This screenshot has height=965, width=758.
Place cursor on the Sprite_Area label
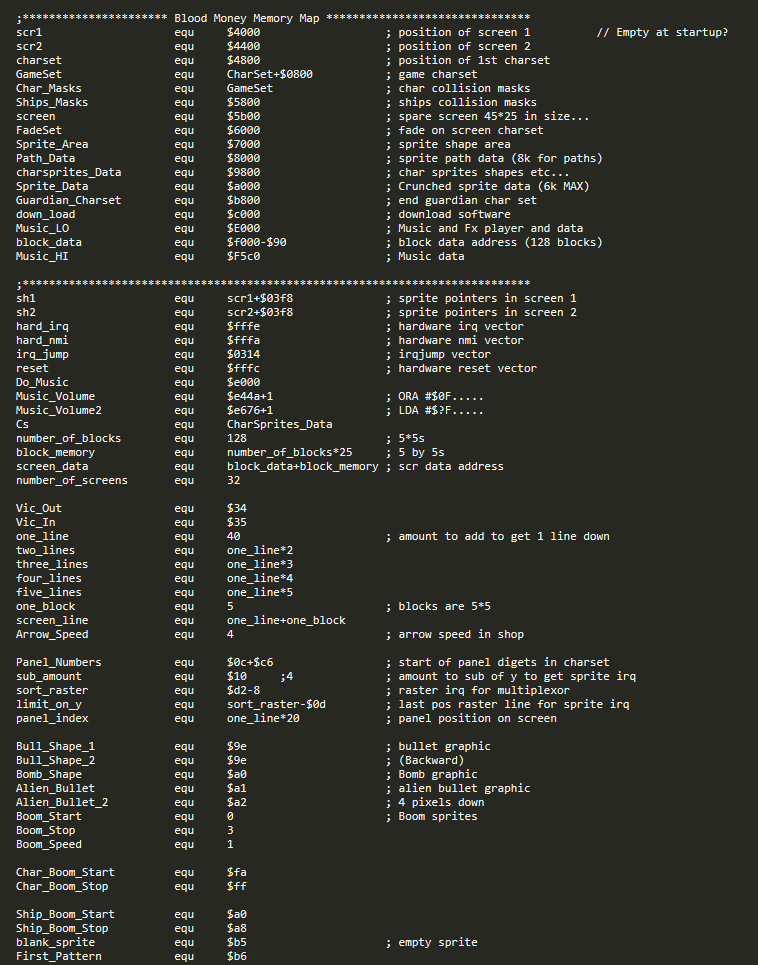pyautogui.click(x=52, y=144)
